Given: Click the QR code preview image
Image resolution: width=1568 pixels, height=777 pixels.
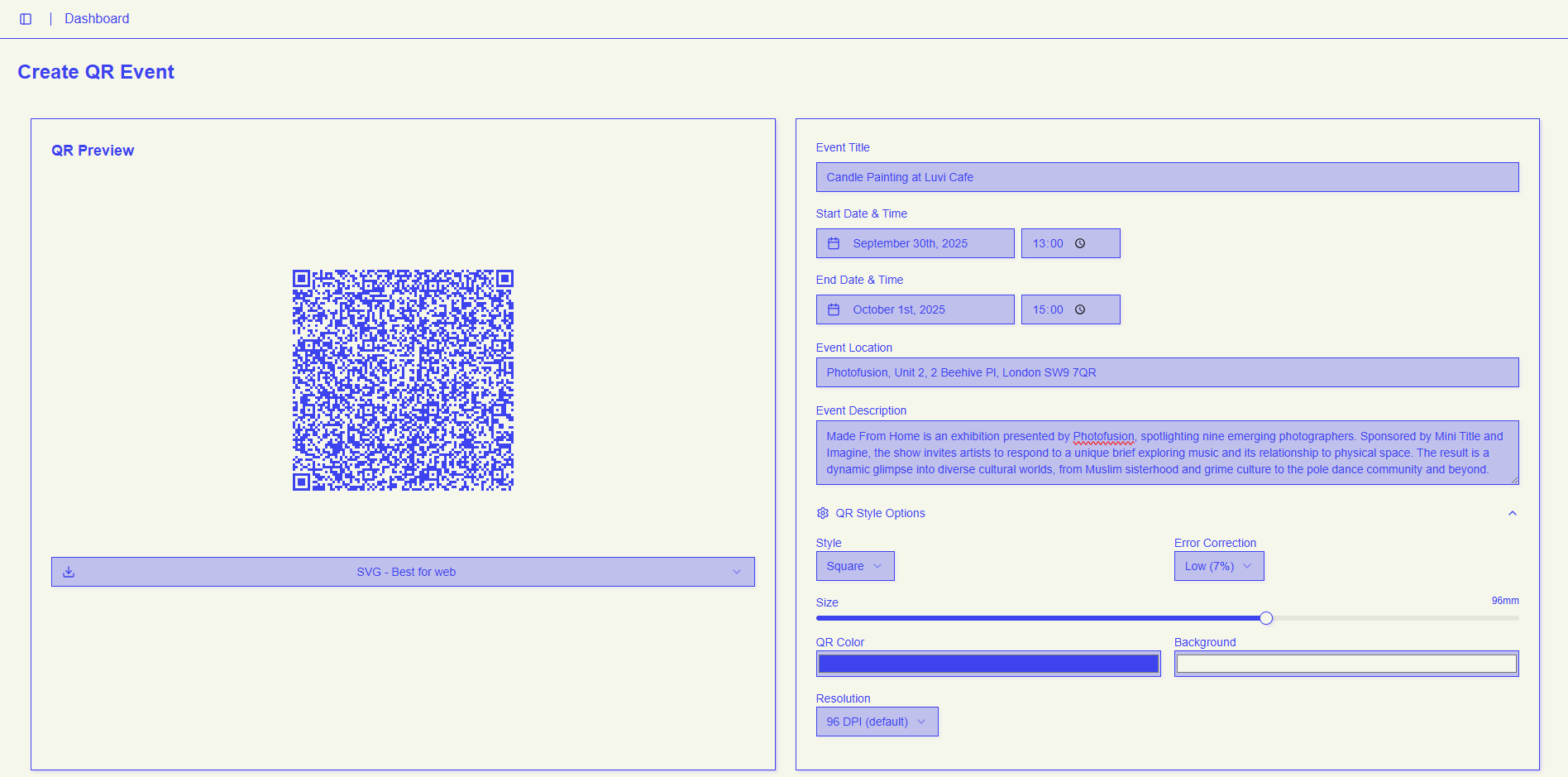Looking at the screenshot, I should [x=403, y=380].
